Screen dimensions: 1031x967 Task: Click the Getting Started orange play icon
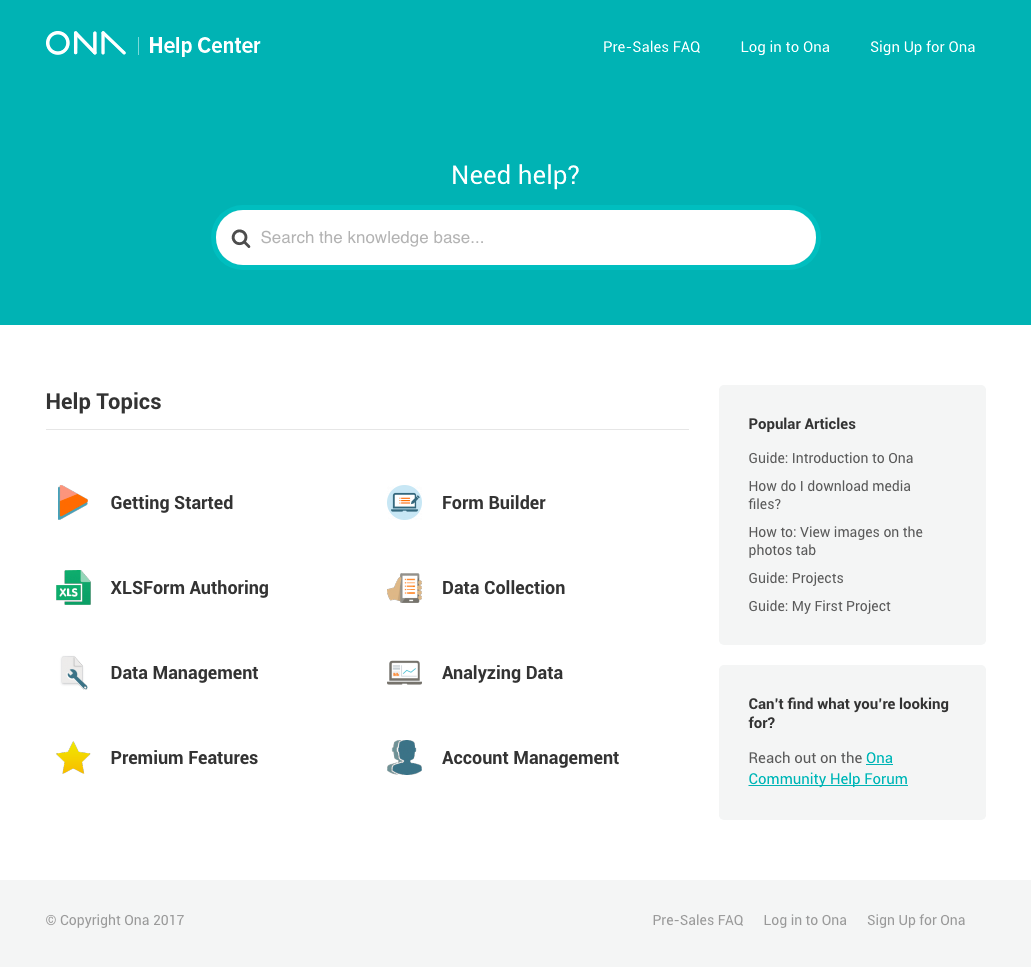pyautogui.click(x=72, y=502)
